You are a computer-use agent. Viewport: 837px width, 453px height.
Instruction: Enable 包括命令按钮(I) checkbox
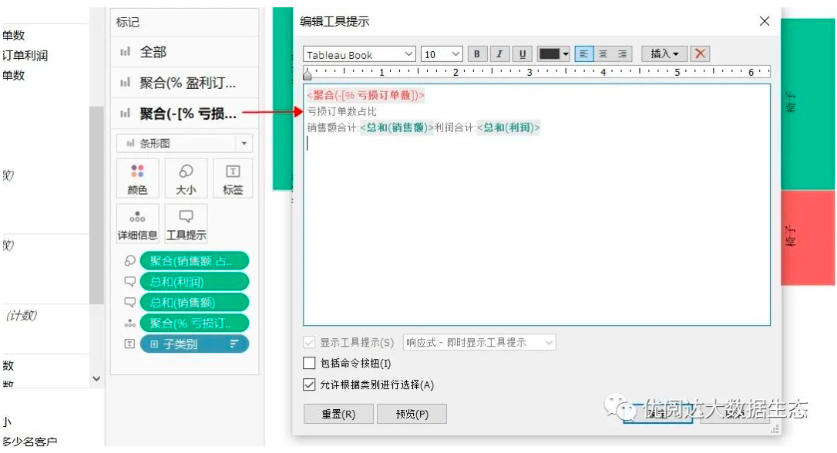(x=309, y=363)
